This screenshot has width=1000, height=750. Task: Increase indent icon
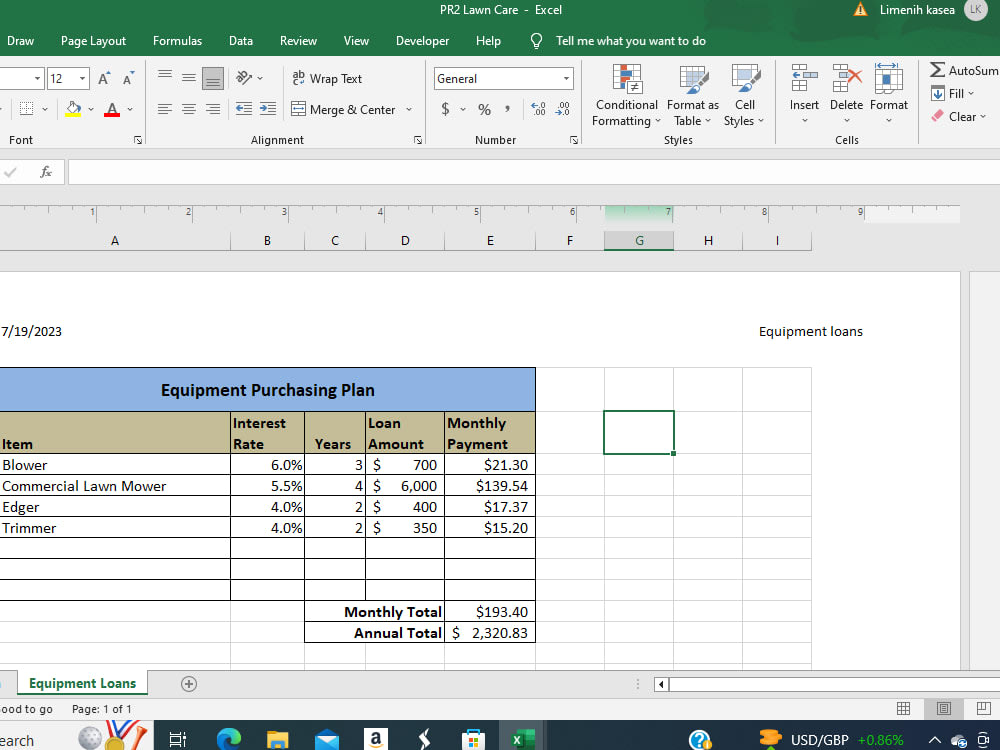[268, 109]
